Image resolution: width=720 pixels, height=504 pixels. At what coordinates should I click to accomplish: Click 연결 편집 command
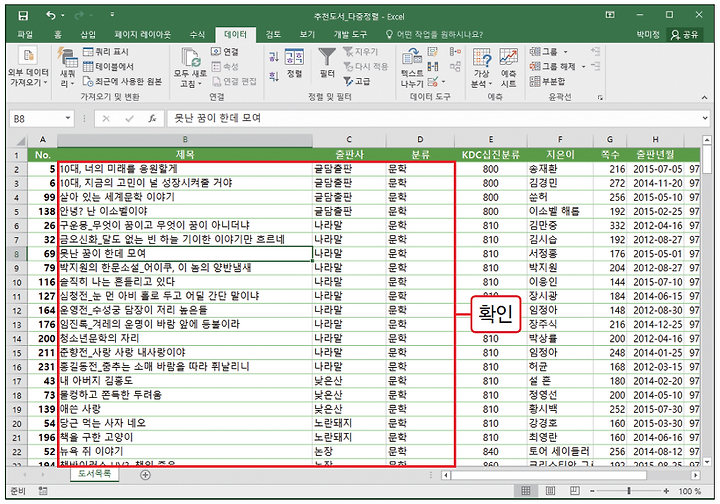click(234, 81)
